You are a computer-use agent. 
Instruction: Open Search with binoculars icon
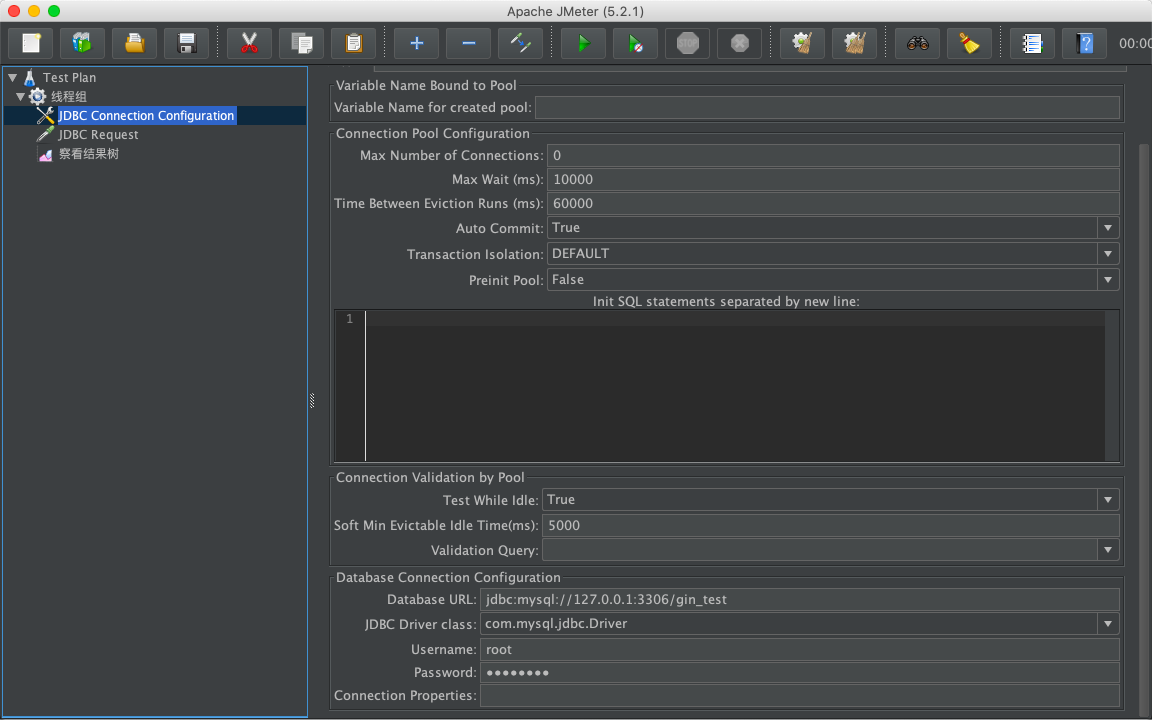[x=918, y=43]
